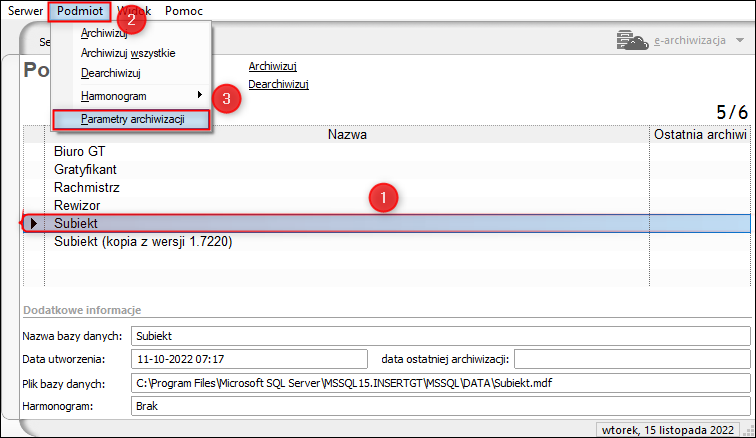Click the Ostatnia archiwi column header
The height and width of the screenshot is (438, 756).
click(700, 134)
